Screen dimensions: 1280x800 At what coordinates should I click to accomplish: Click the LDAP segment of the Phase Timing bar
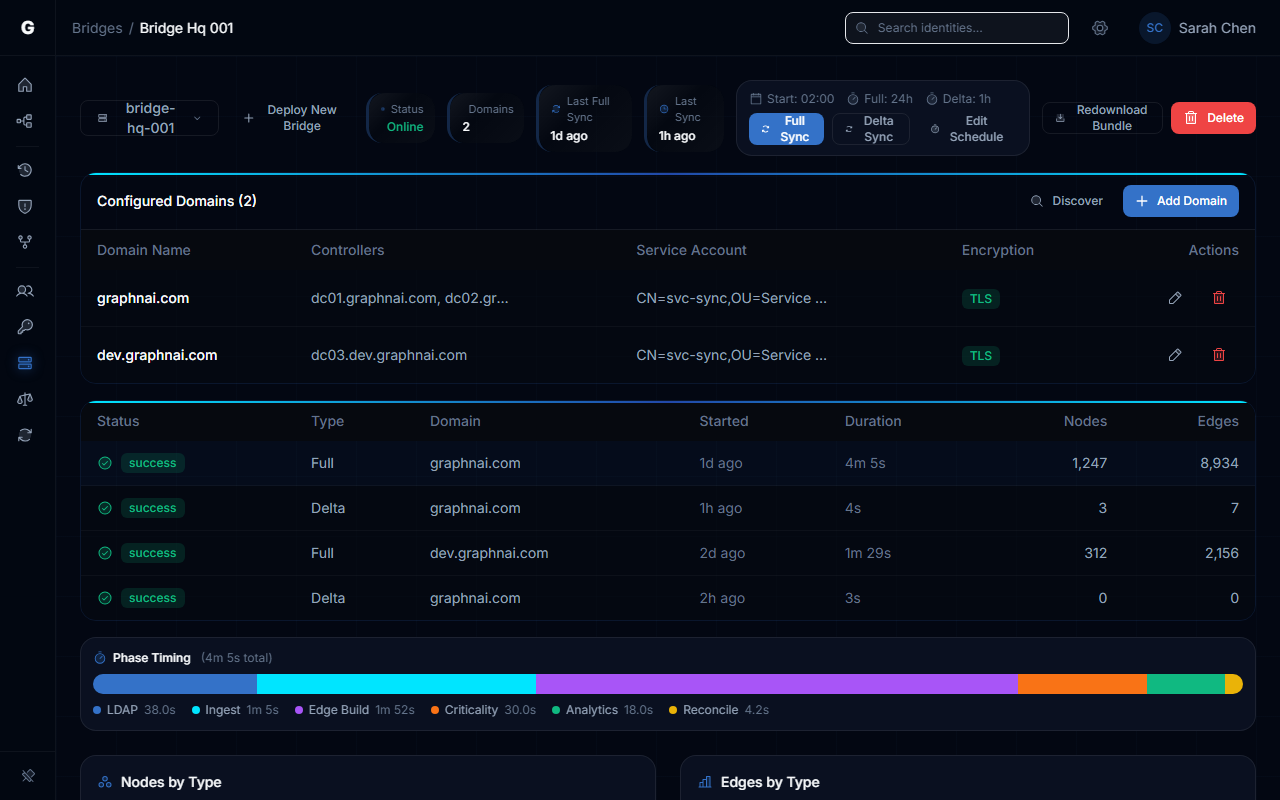[x=175, y=683]
